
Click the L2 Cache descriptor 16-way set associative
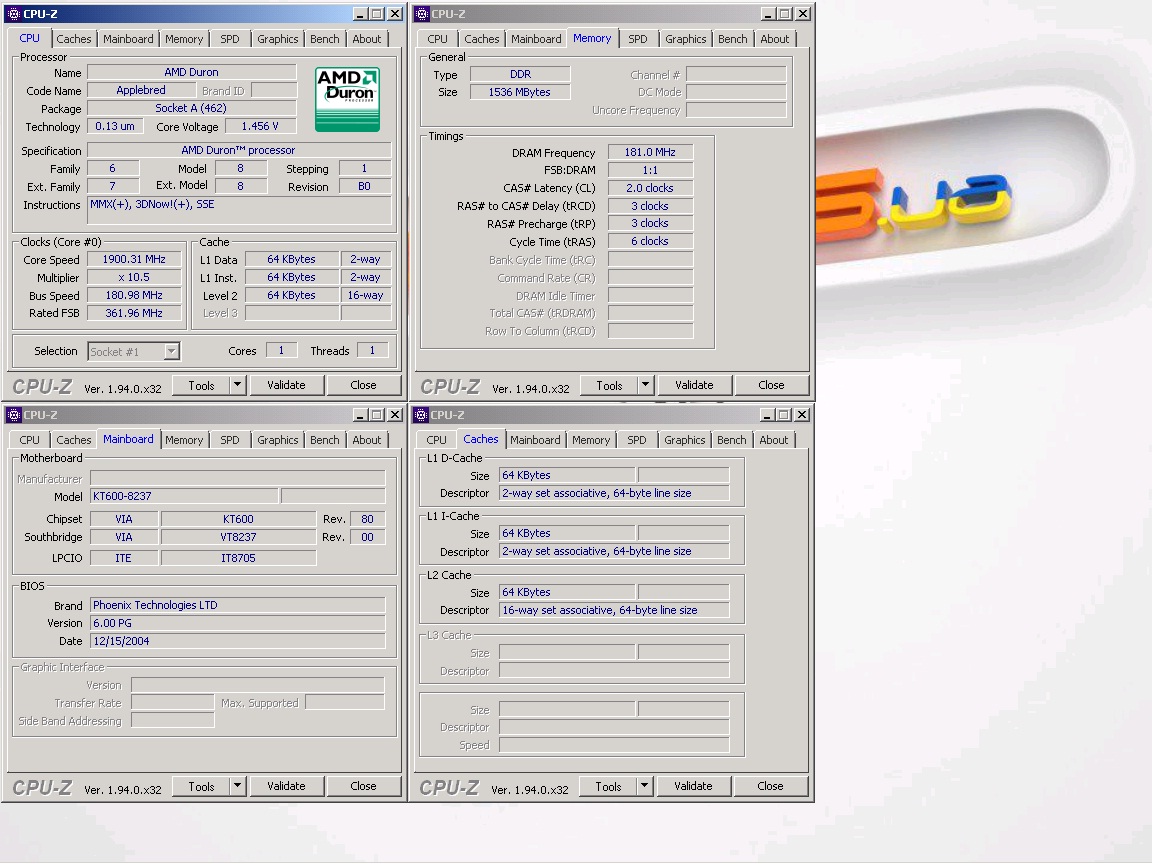[x=614, y=610]
